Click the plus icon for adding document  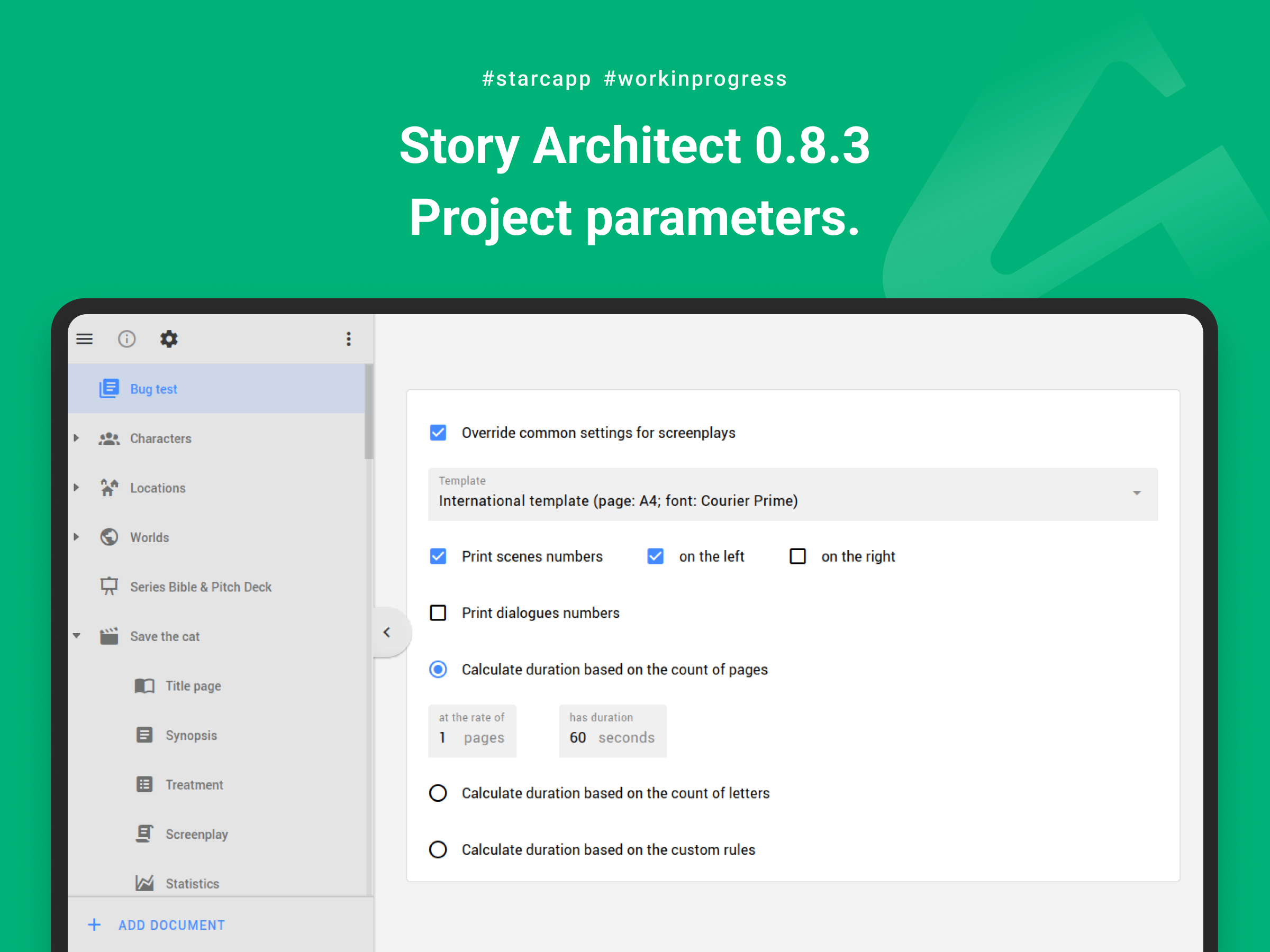pyautogui.click(x=94, y=925)
